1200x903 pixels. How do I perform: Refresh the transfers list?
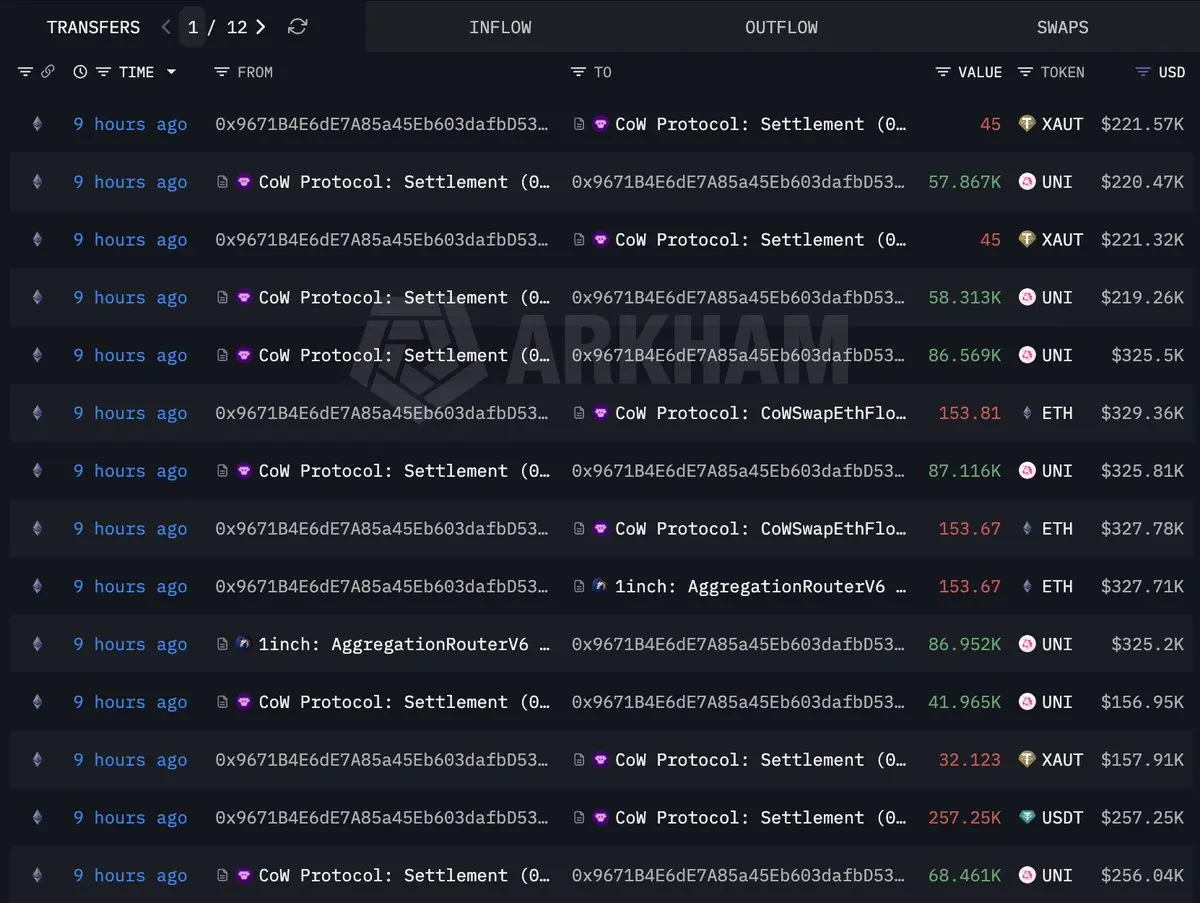[297, 27]
